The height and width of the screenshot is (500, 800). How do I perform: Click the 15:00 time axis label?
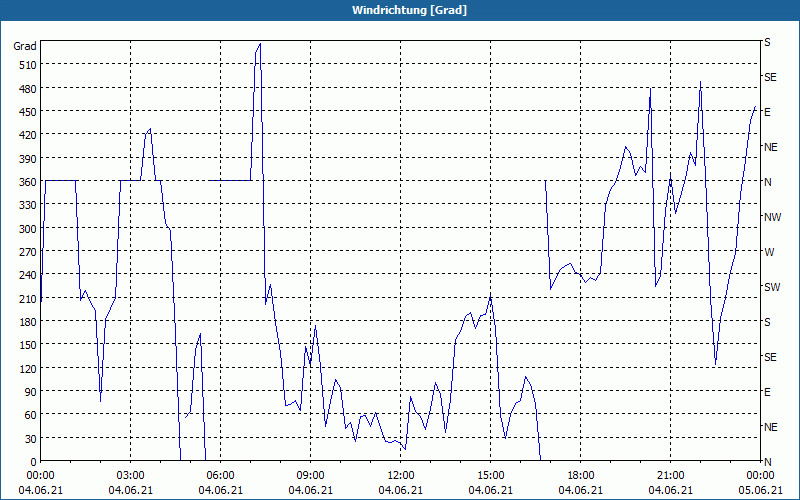490,476
